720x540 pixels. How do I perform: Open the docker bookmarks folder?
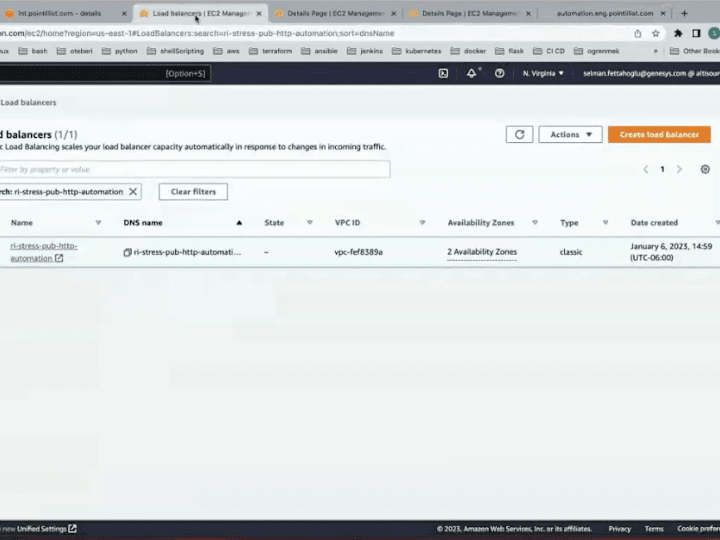(x=468, y=51)
